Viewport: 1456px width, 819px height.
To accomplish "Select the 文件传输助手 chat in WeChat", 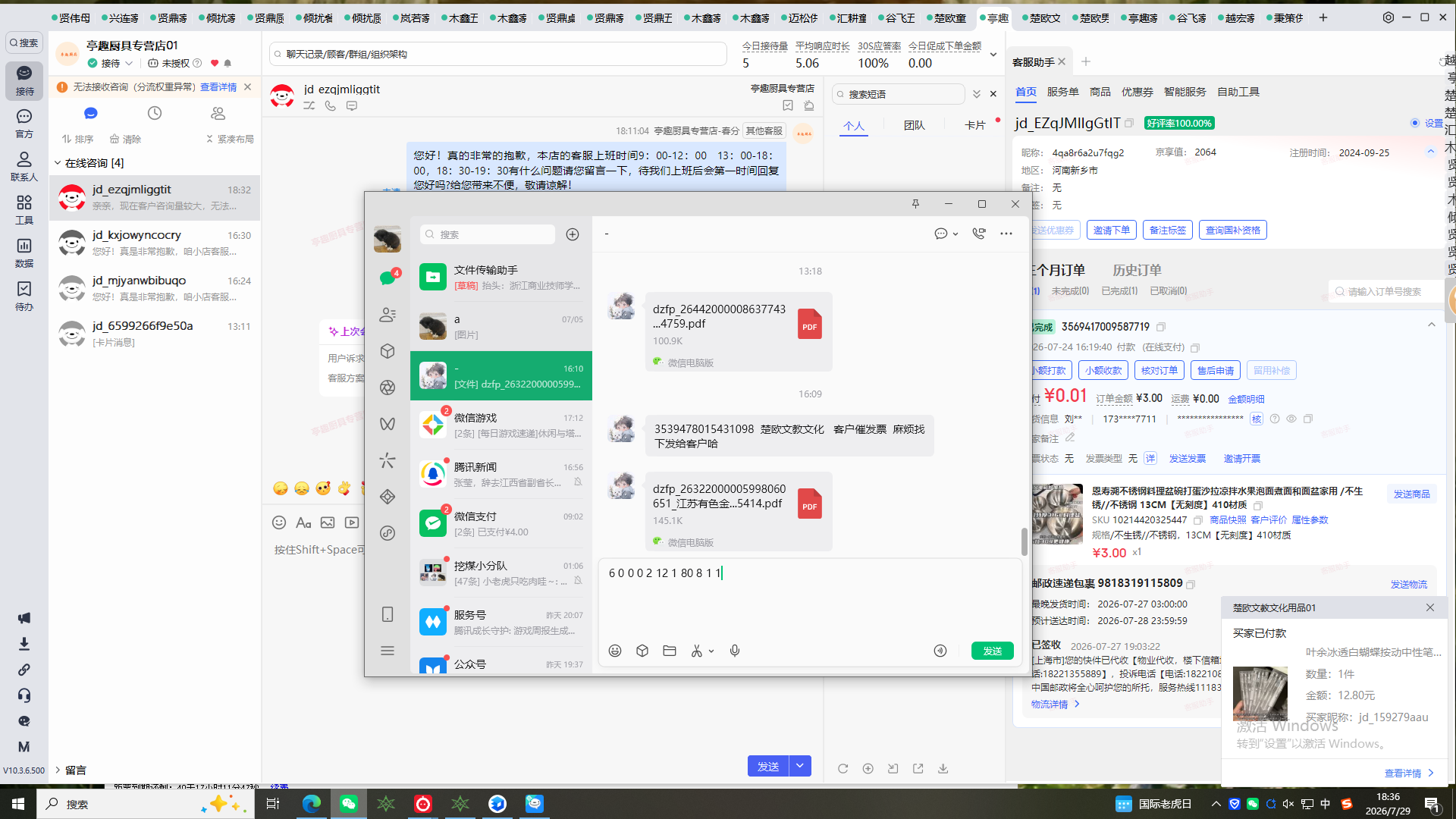I will pos(501,278).
